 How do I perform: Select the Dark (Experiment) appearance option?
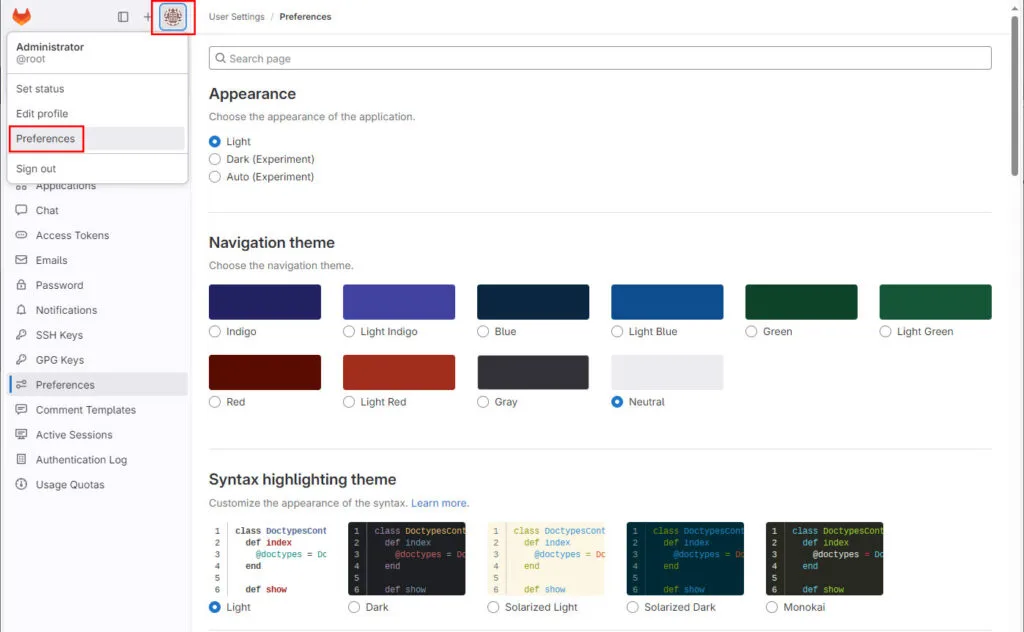[x=215, y=159]
